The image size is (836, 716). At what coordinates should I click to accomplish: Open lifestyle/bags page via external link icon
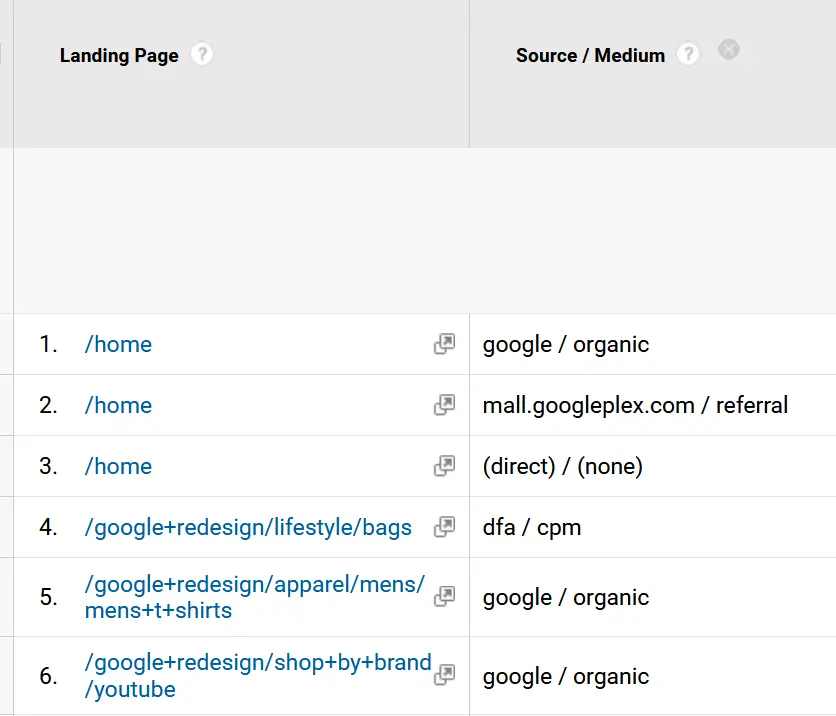coord(444,527)
